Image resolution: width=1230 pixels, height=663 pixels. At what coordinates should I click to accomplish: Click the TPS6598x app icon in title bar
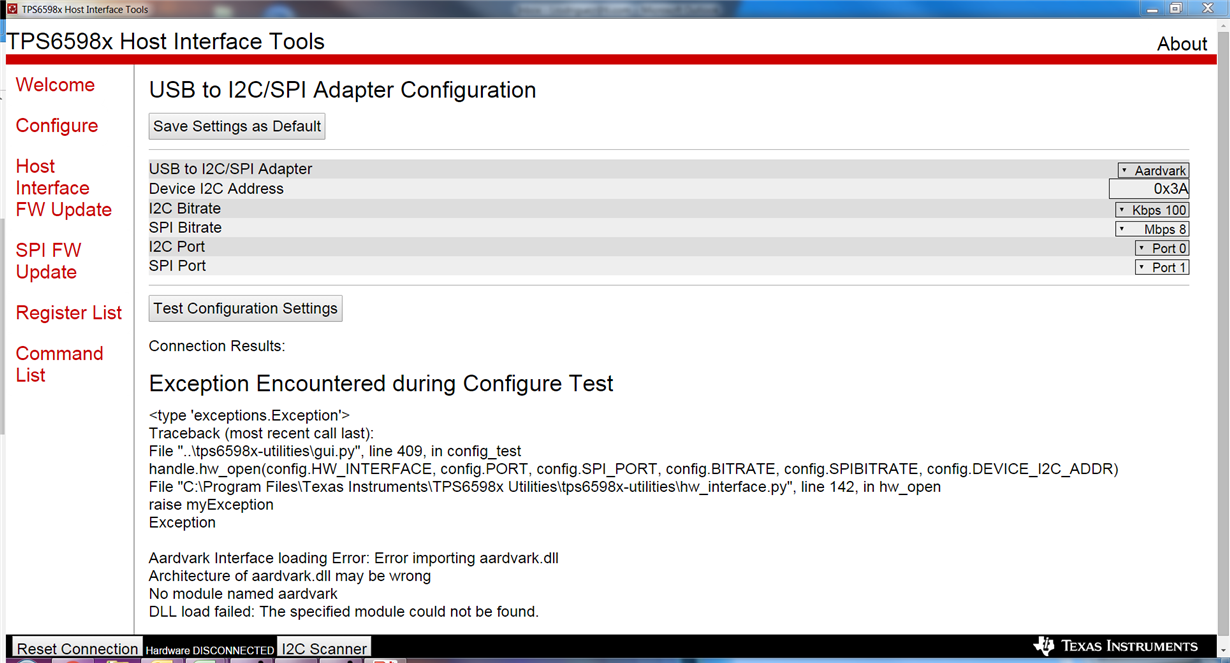pyautogui.click(x=11, y=9)
